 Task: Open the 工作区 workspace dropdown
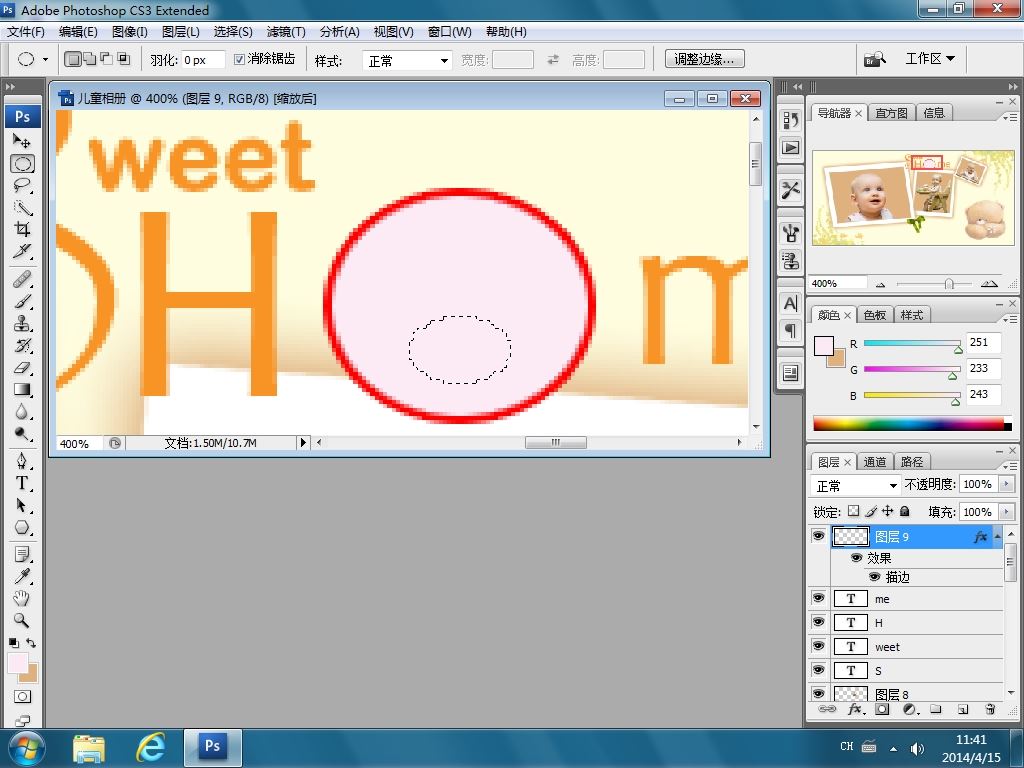pos(930,59)
